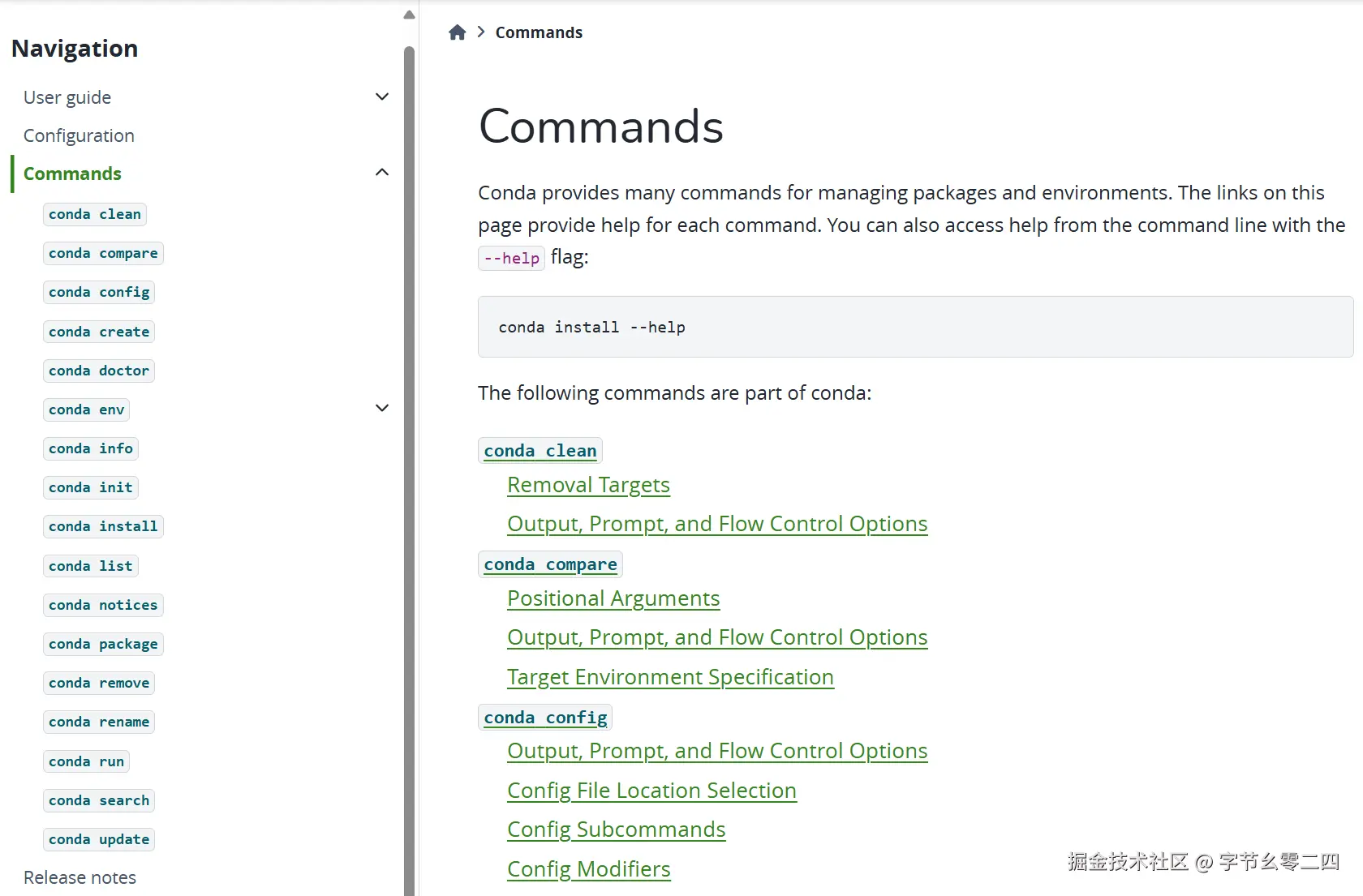Select conda clean in the sidebar
Image resolution: width=1363 pixels, height=896 pixels.
95,214
